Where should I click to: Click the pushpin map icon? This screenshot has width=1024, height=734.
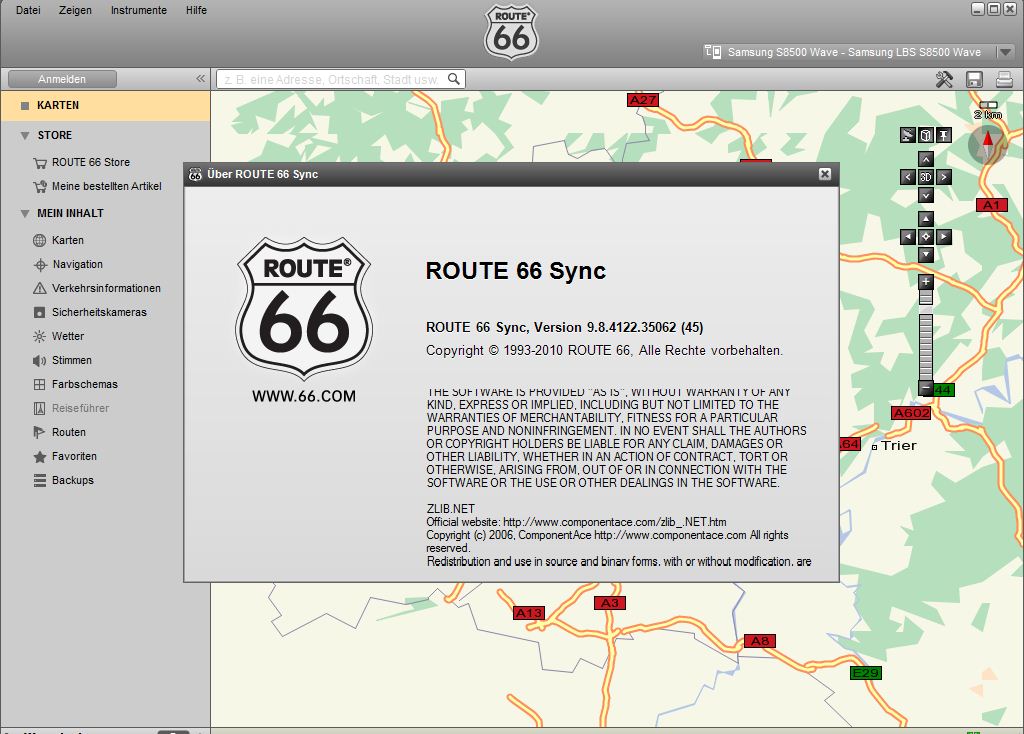click(944, 135)
